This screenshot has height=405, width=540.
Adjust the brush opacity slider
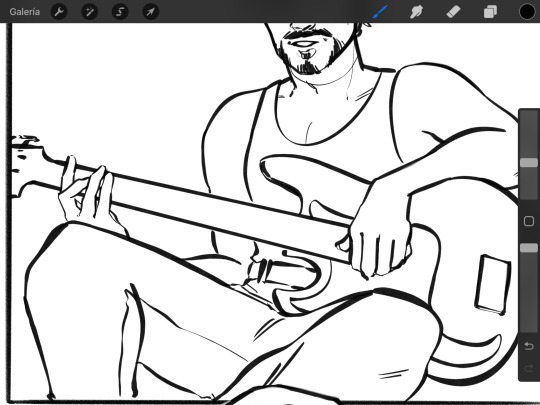529,248
